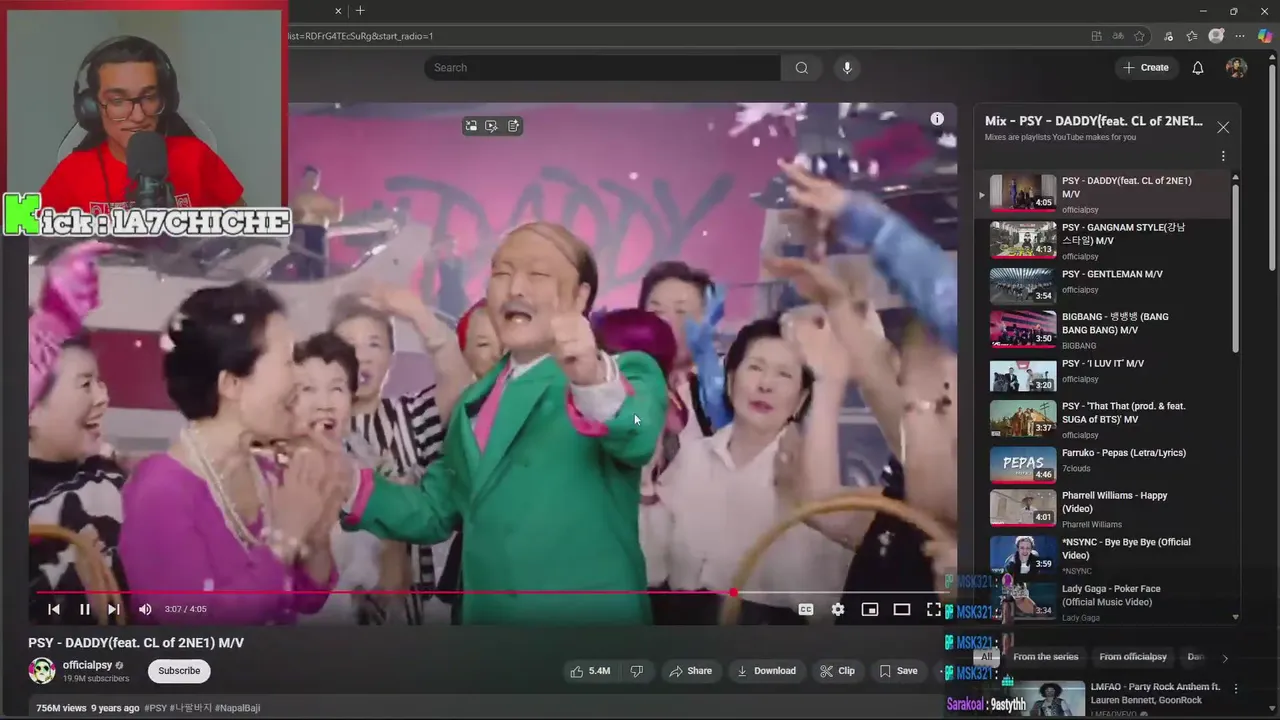Play PSY - GANGNAM STYLE M/V

coord(1106,240)
